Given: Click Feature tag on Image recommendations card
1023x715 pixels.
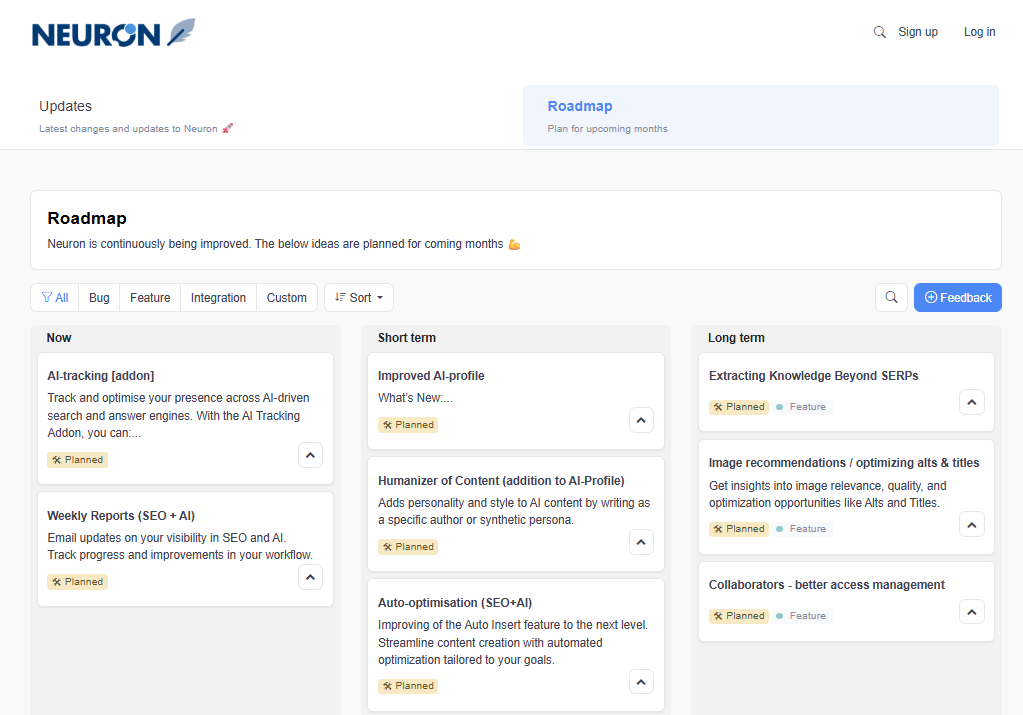Looking at the screenshot, I should coord(801,529).
